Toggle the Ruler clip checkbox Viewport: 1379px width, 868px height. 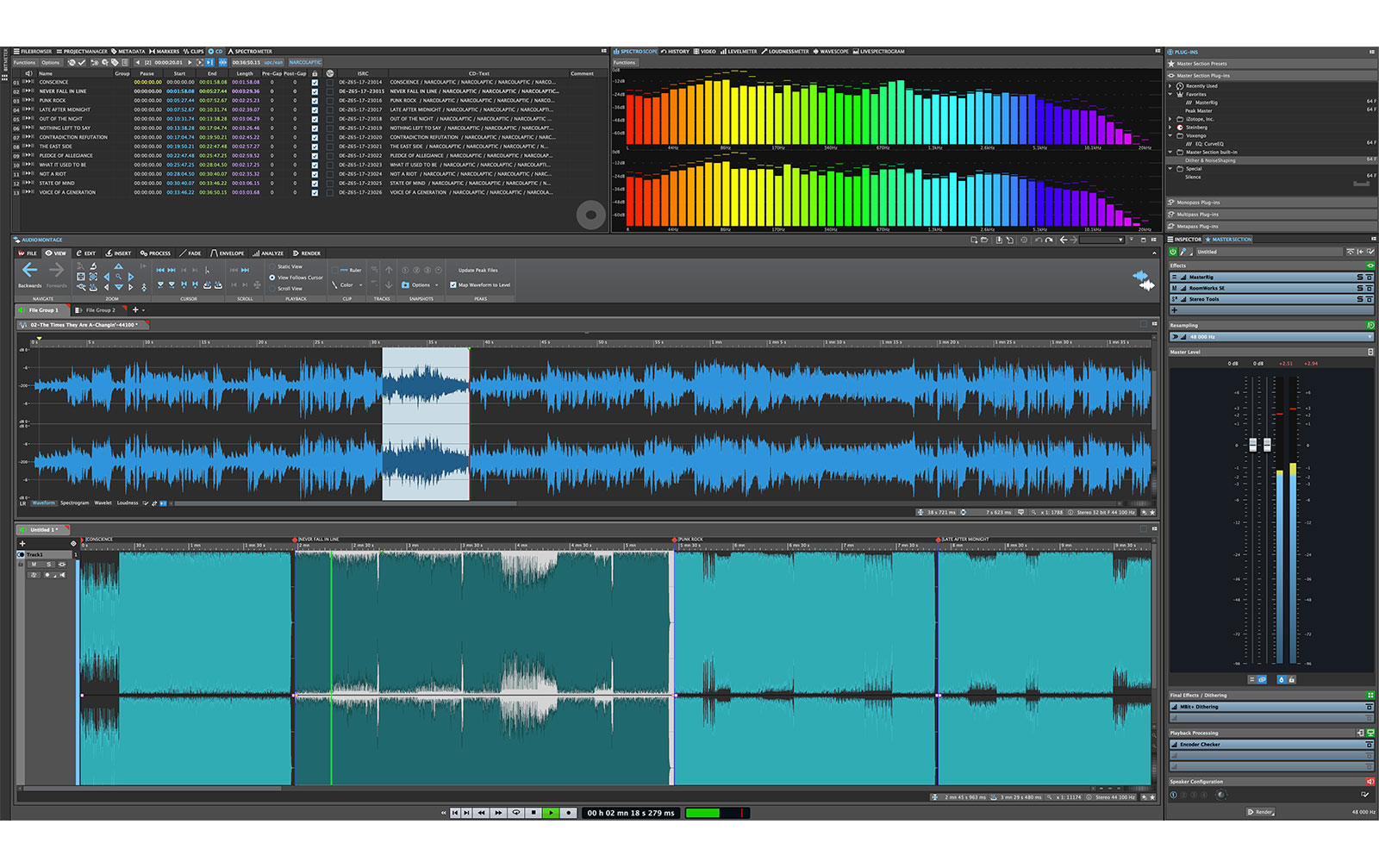pos(334,270)
